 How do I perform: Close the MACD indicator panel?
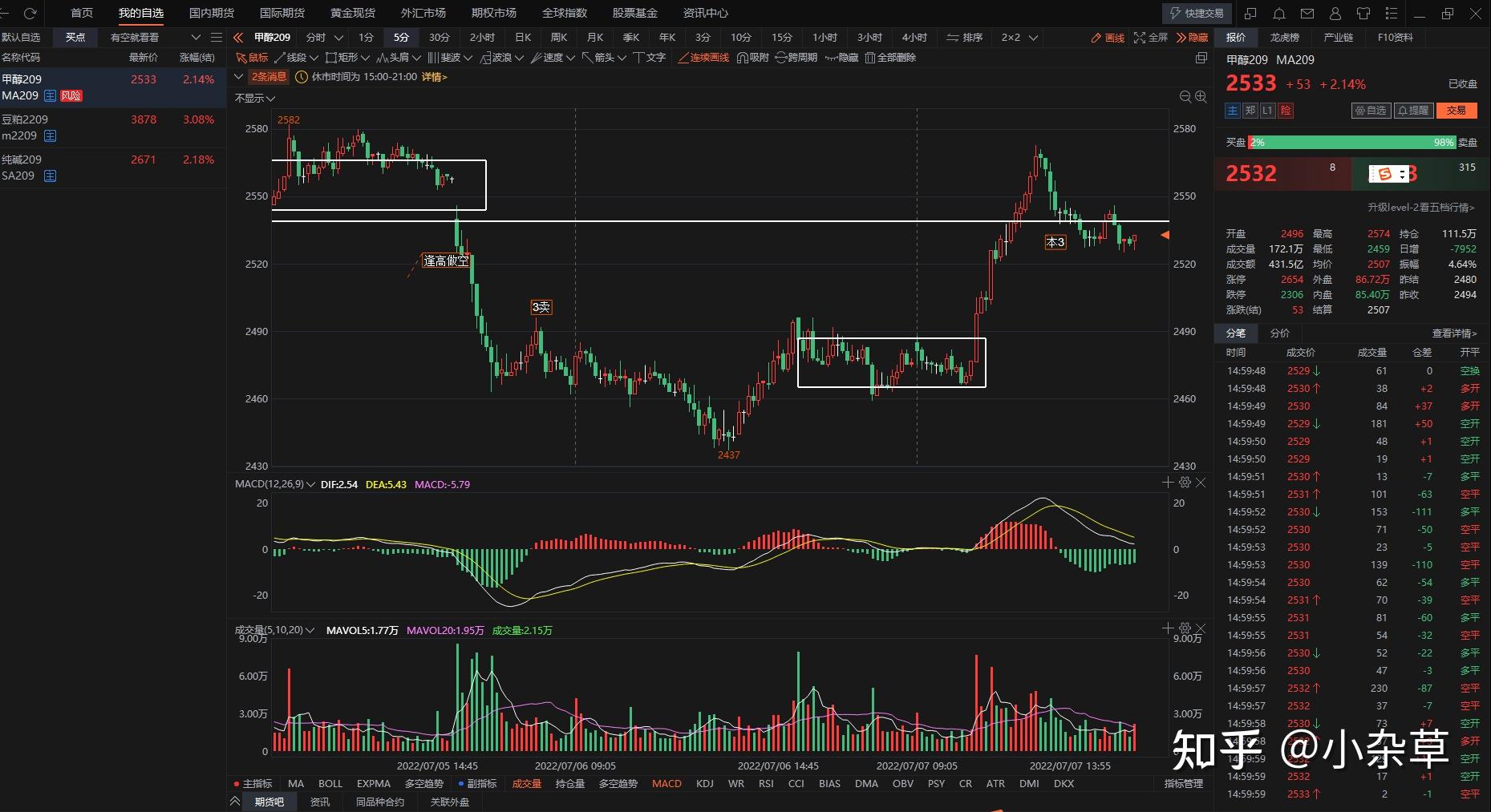tap(1201, 483)
